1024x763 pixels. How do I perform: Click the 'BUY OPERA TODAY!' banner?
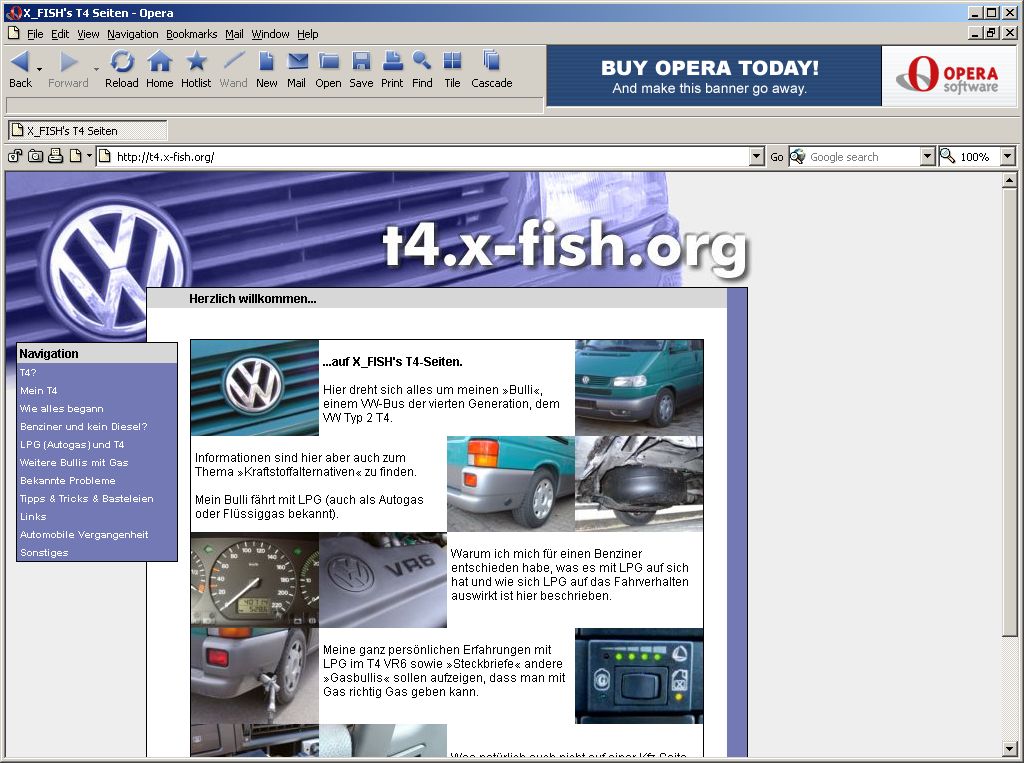pyautogui.click(x=714, y=76)
